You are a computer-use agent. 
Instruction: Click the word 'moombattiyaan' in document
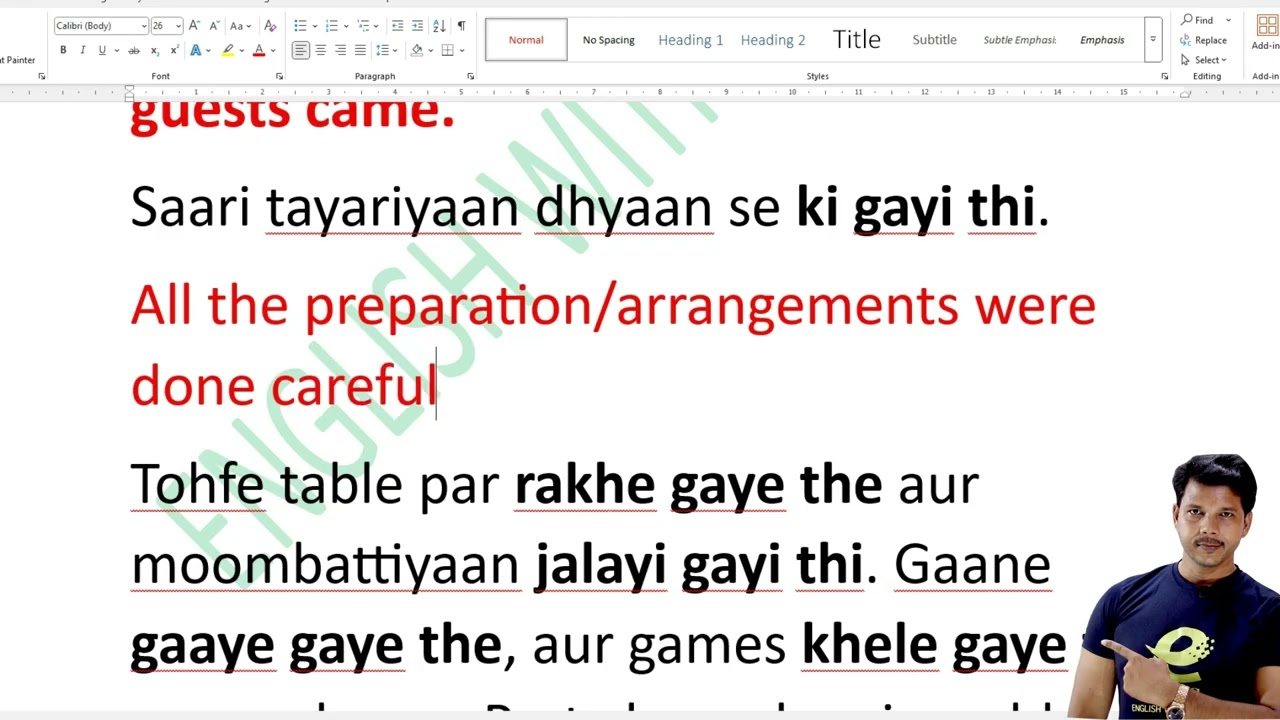coord(325,566)
